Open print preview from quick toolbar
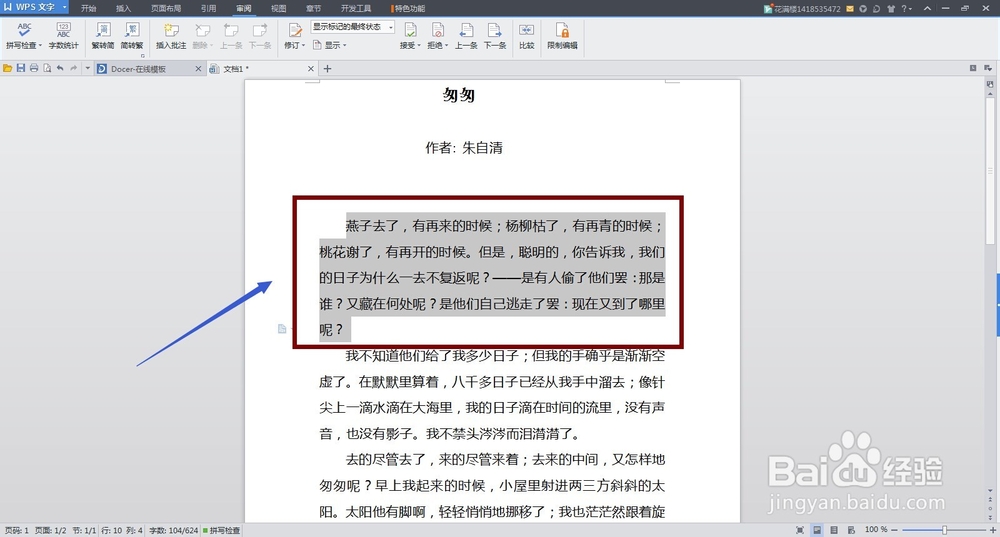 (47, 68)
